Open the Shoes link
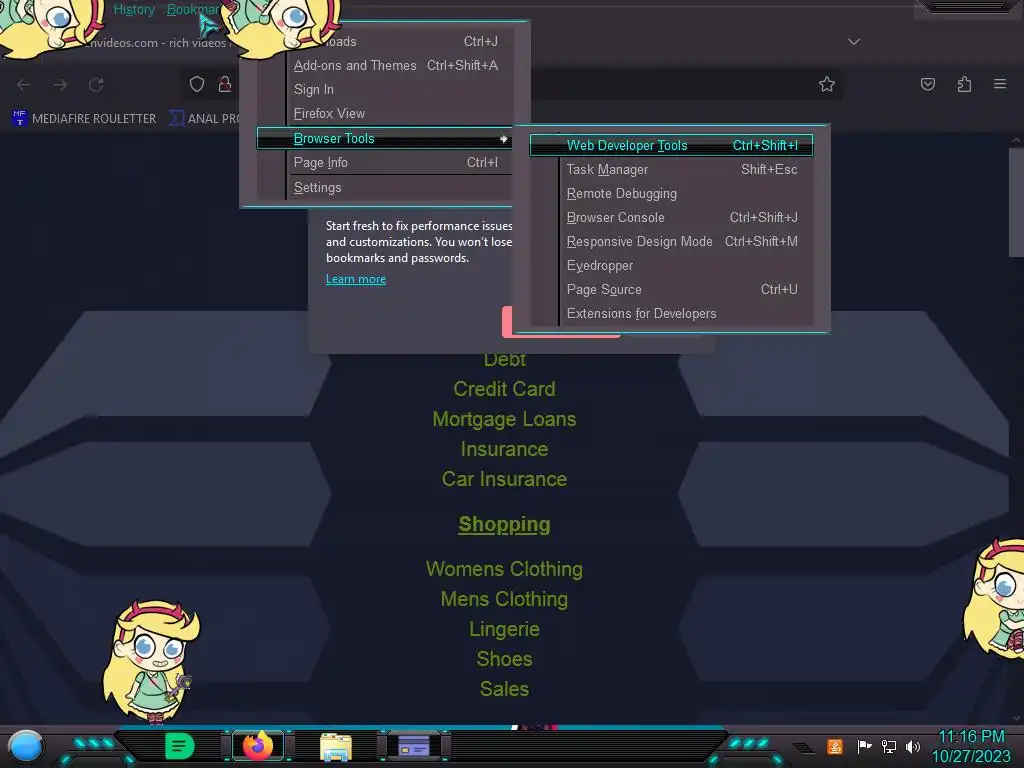 [504, 659]
